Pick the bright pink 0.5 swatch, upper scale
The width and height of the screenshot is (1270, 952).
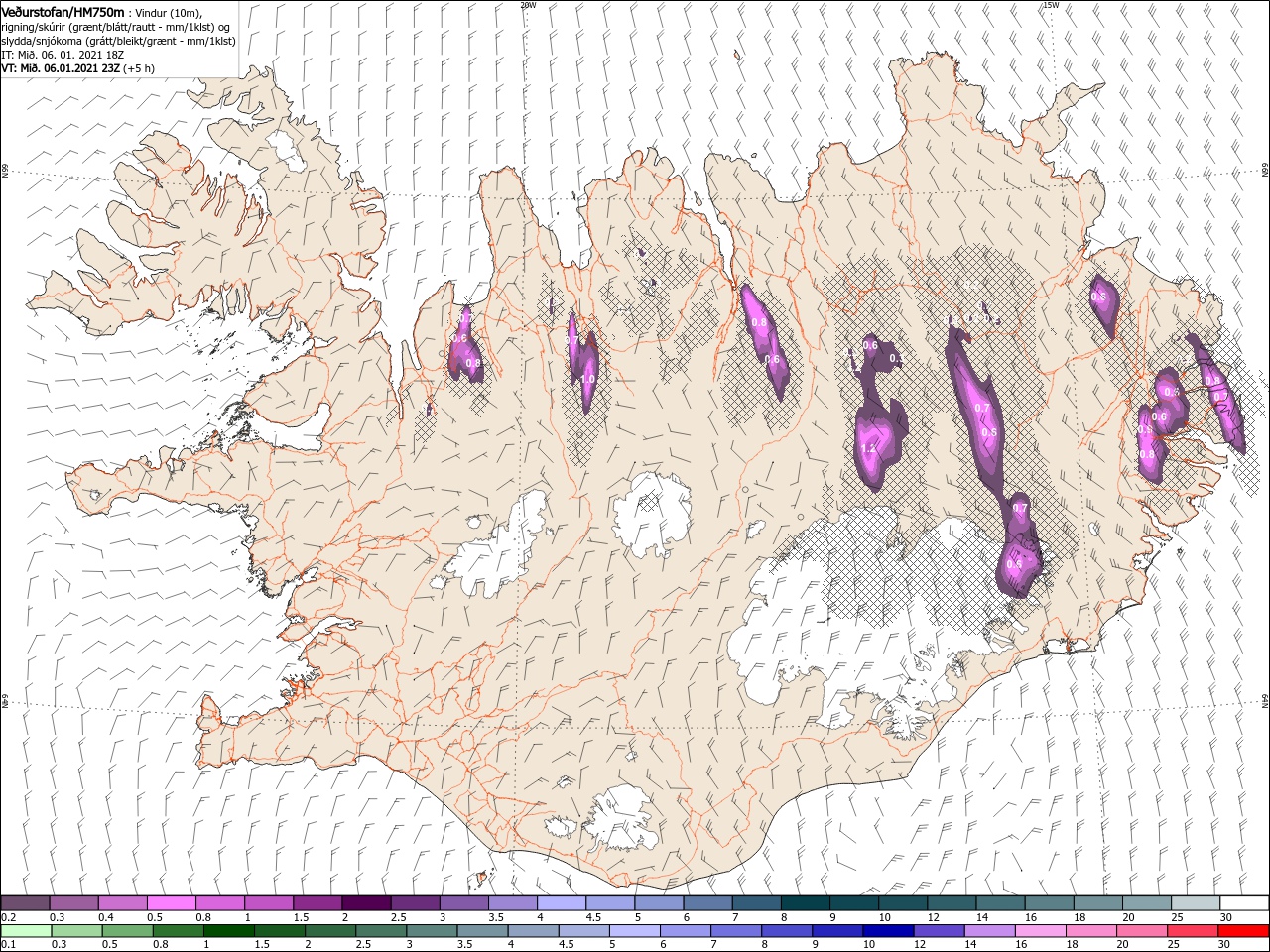(171, 903)
